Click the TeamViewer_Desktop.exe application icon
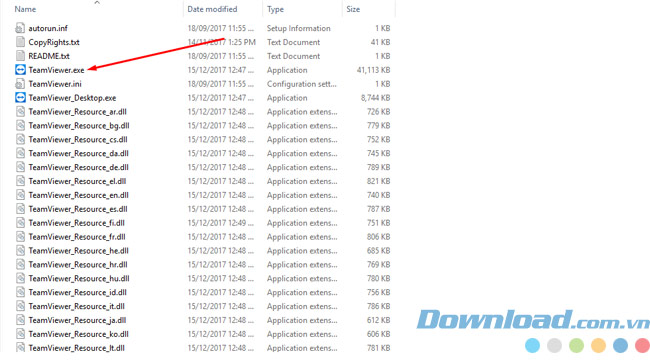This screenshot has height=364, width=650. 20,97
